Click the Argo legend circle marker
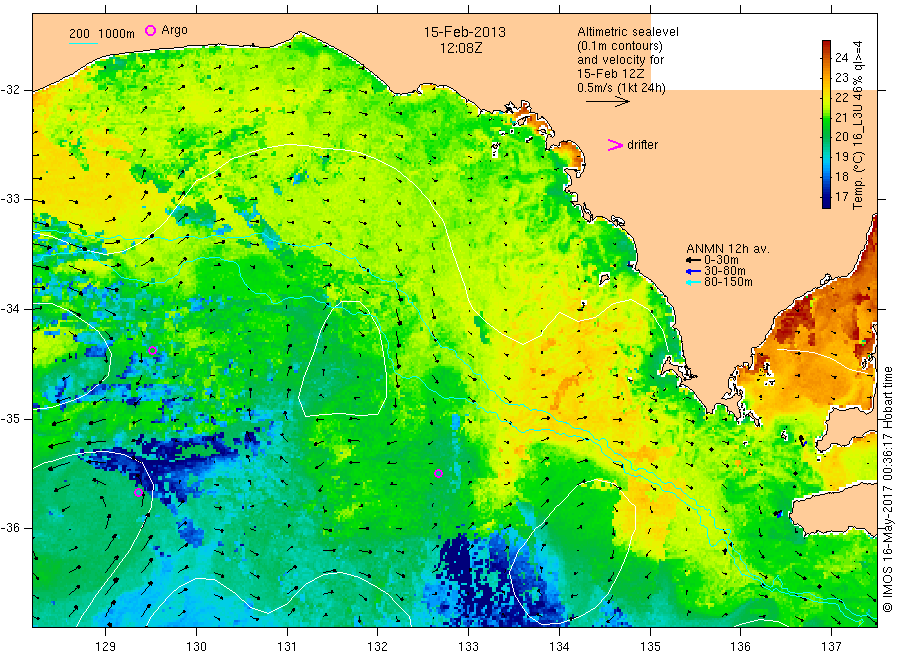 [x=150, y=30]
